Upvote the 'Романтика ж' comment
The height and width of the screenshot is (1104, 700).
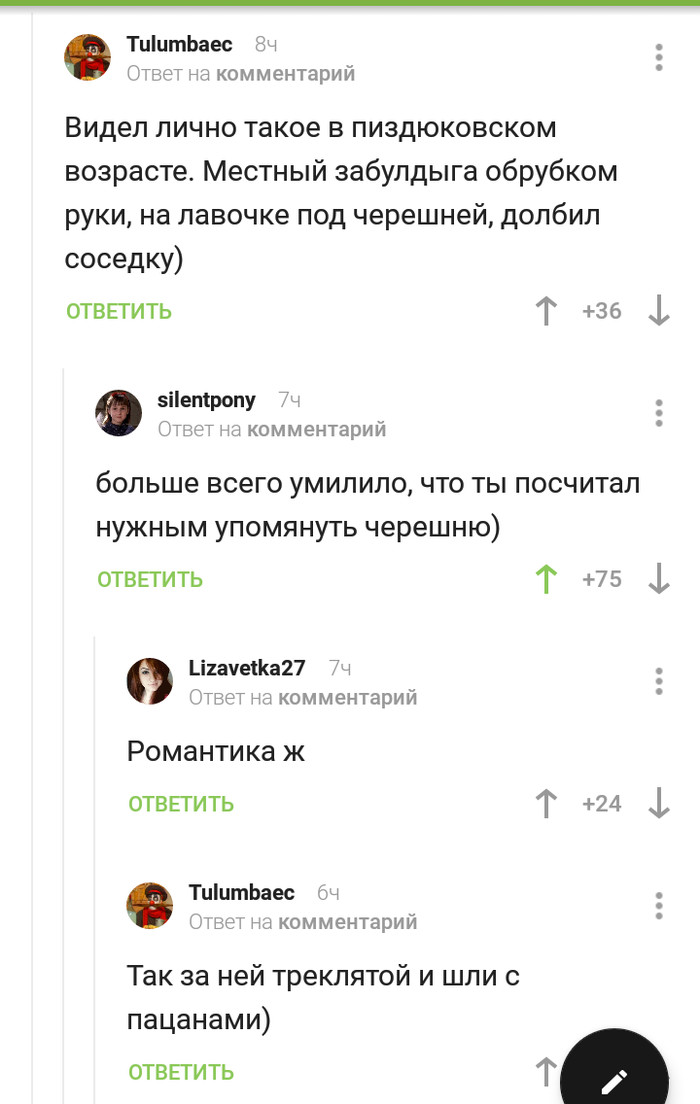[545, 803]
